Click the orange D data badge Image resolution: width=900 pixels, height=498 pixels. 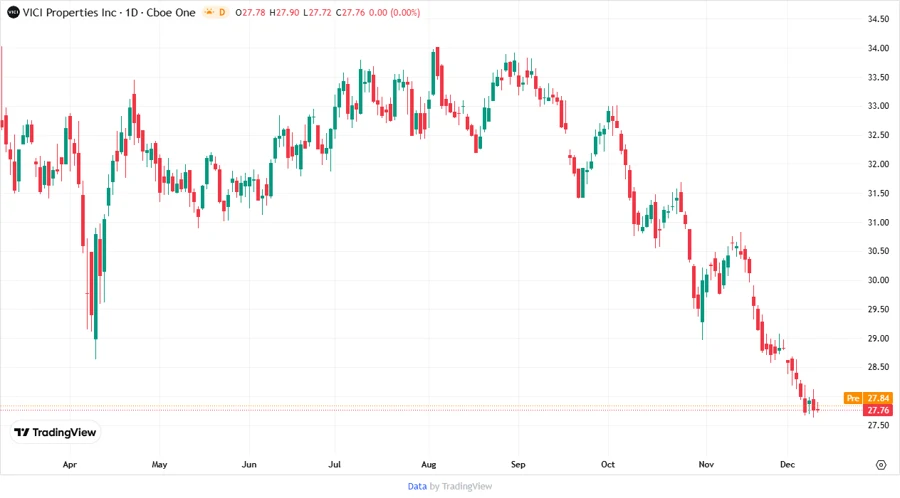(x=222, y=12)
